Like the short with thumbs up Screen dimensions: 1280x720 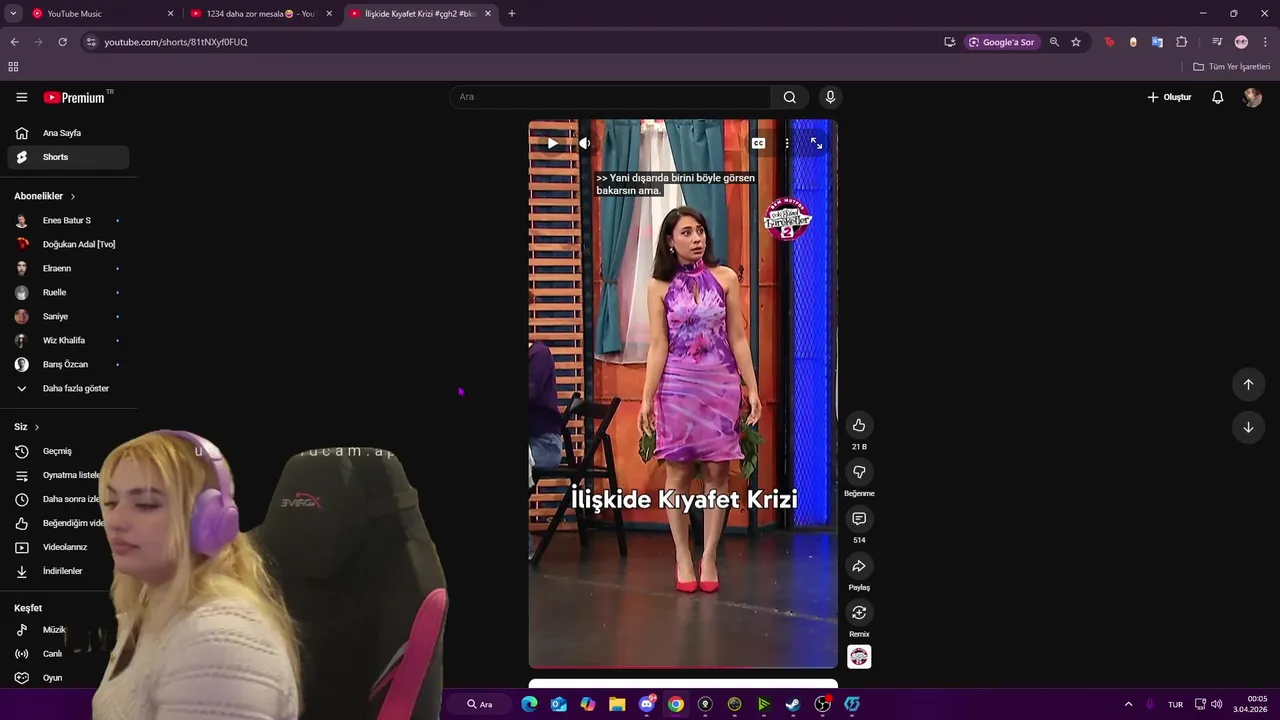[859, 426]
